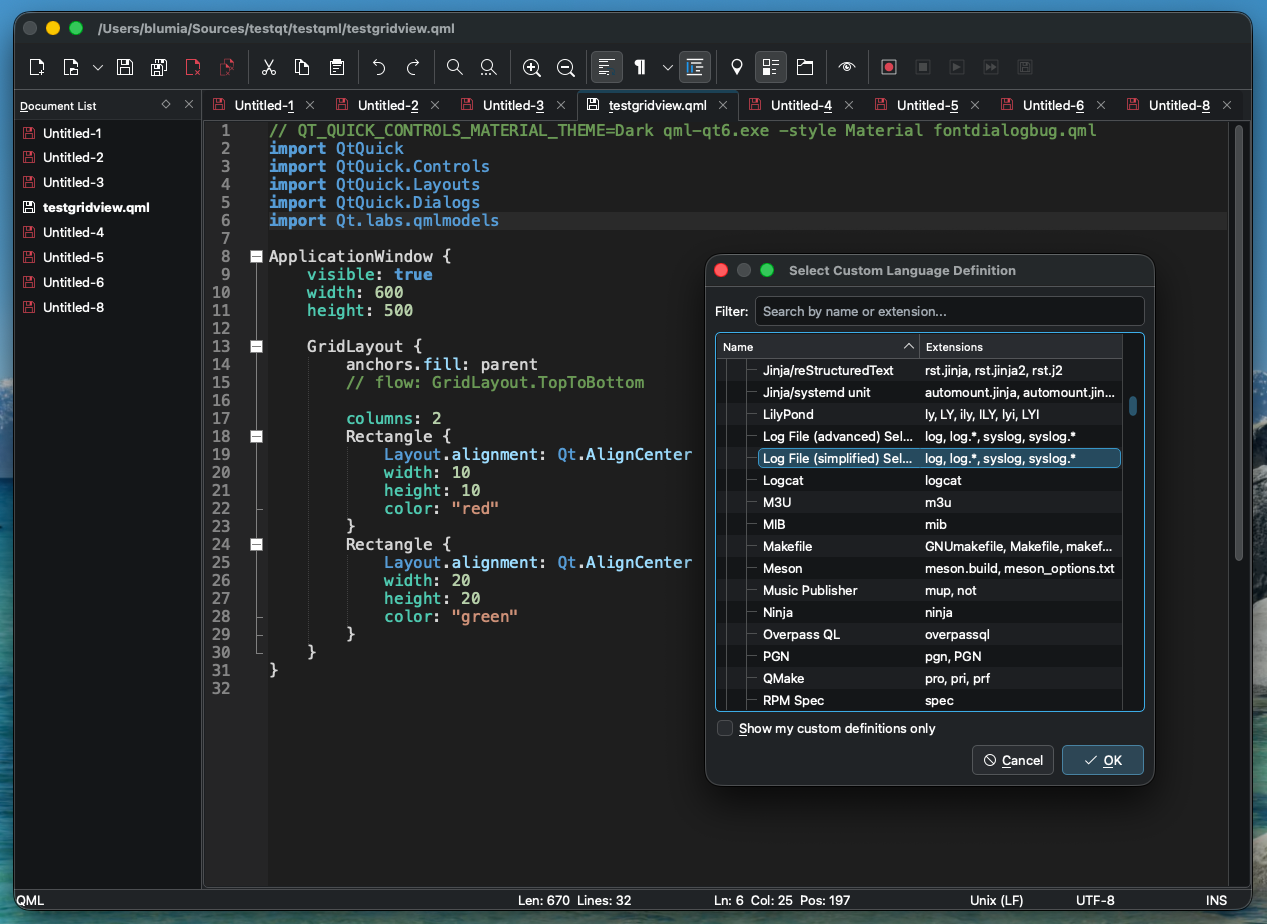The width and height of the screenshot is (1267, 924).
Task: Click the Open file toolbar icon
Action: [71, 67]
